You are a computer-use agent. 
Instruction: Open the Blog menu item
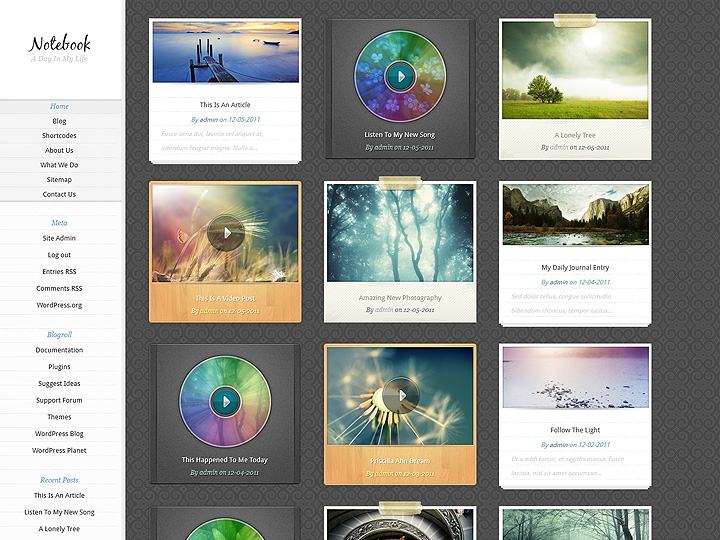point(59,121)
